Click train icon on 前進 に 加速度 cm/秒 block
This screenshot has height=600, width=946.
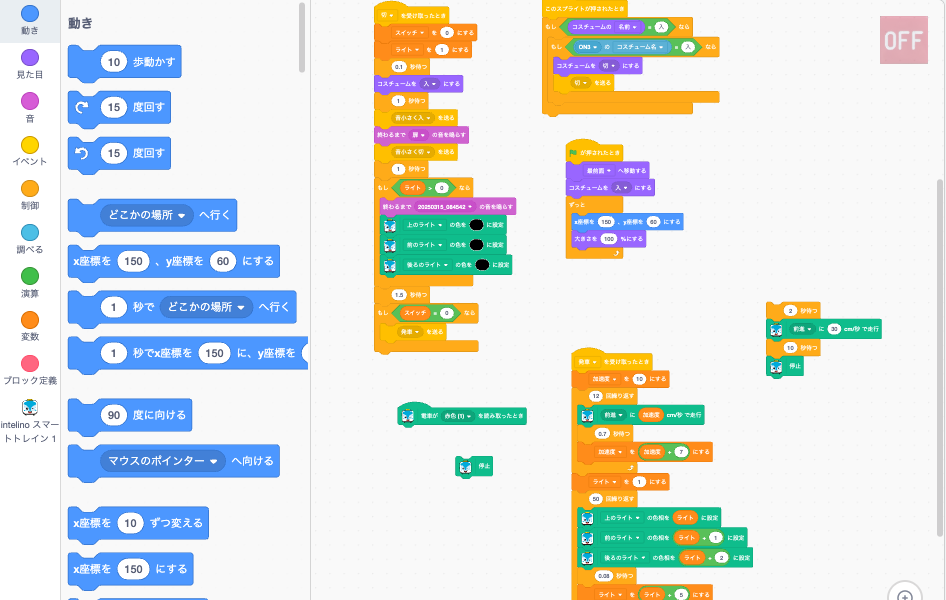[x=587, y=415]
